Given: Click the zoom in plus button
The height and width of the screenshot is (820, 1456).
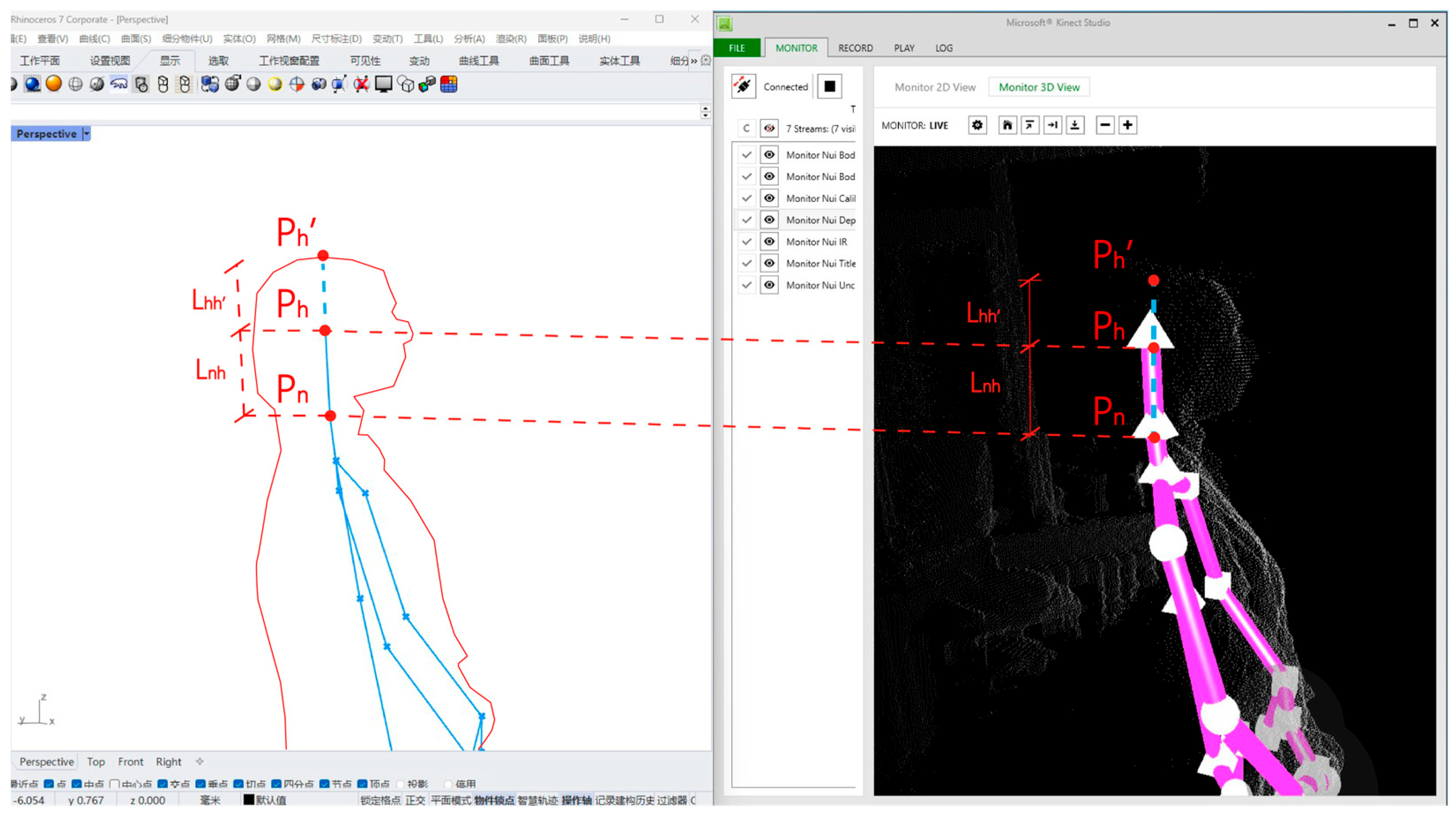Looking at the screenshot, I should pos(1127,125).
